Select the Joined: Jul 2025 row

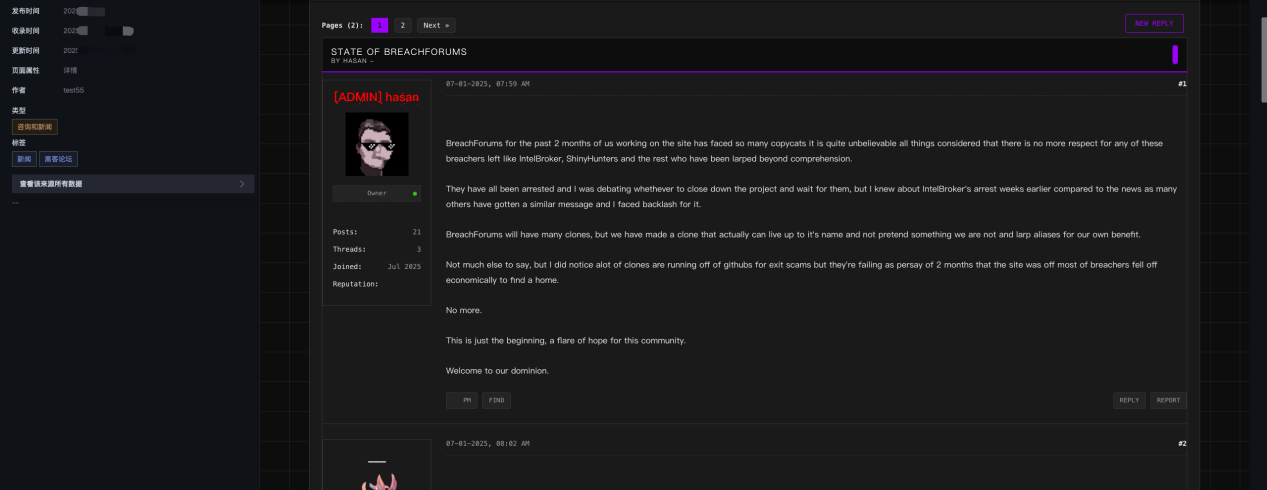(x=377, y=267)
